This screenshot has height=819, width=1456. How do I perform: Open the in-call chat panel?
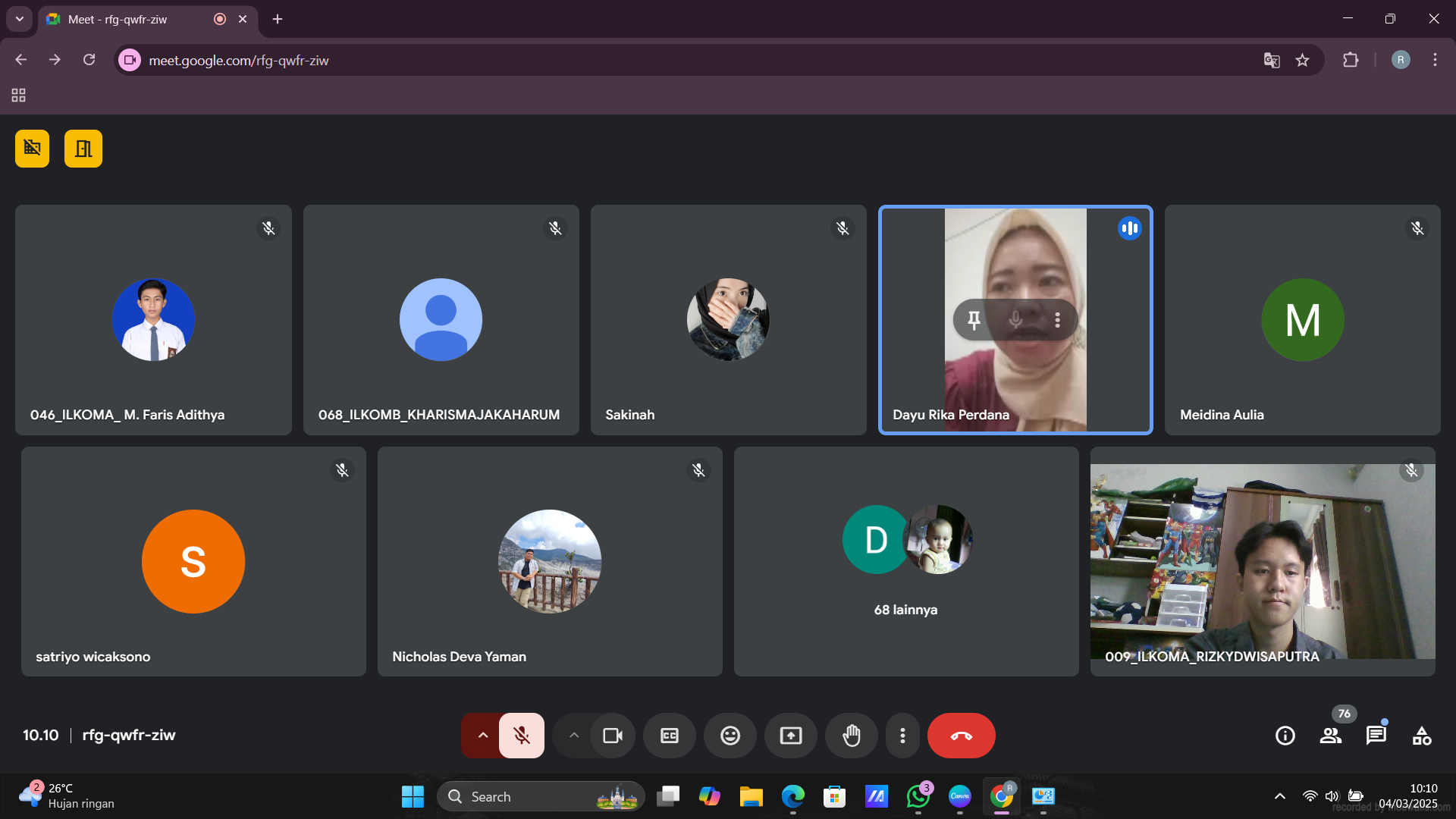[1376, 736]
